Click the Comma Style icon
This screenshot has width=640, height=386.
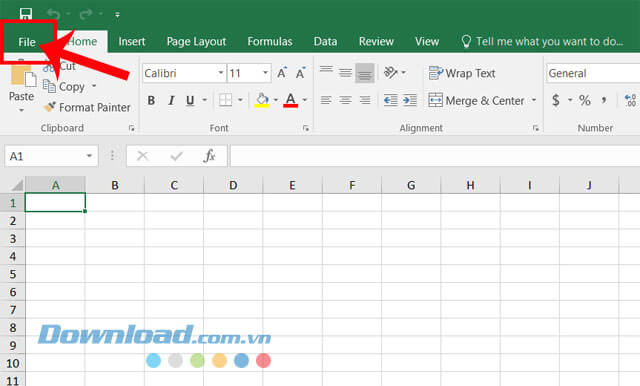pyautogui.click(x=604, y=100)
